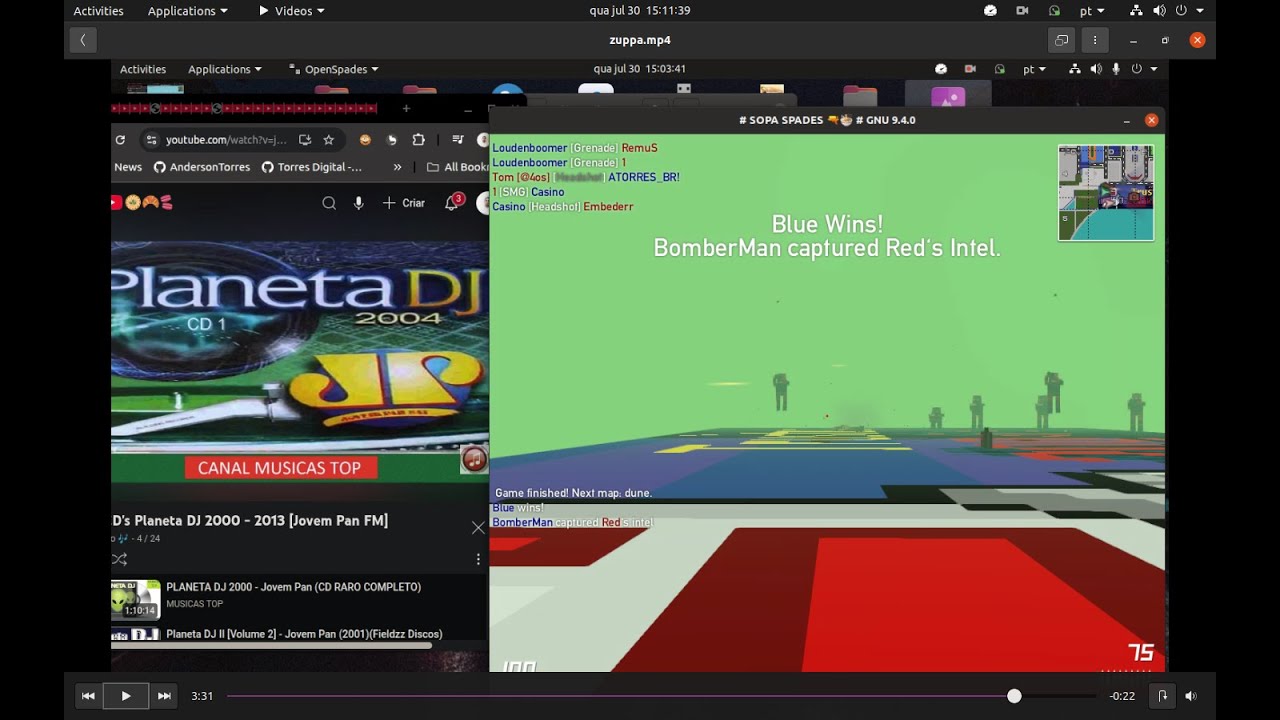Open playlist three-dot options menu
The height and width of the screenshot is (720, 1280).
click(x=478, y=559)
